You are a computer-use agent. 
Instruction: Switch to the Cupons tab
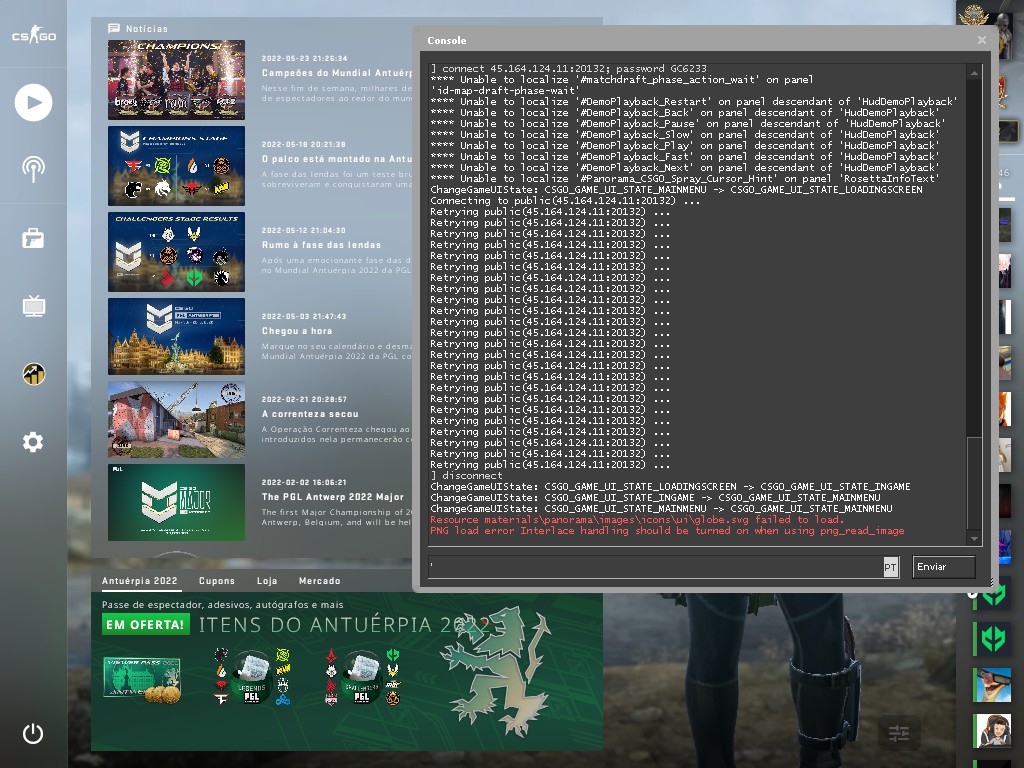[x=217, y=581]
